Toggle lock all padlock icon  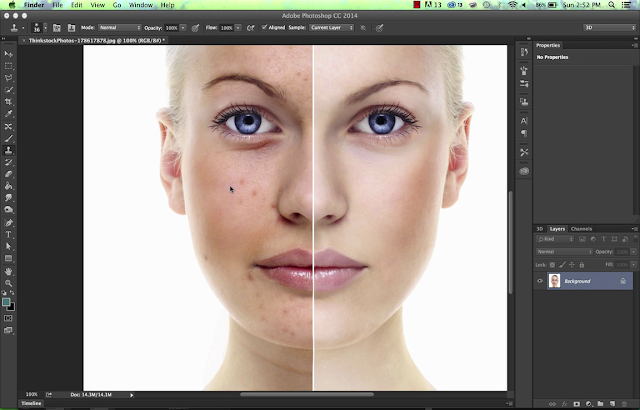tap(582, 265)
